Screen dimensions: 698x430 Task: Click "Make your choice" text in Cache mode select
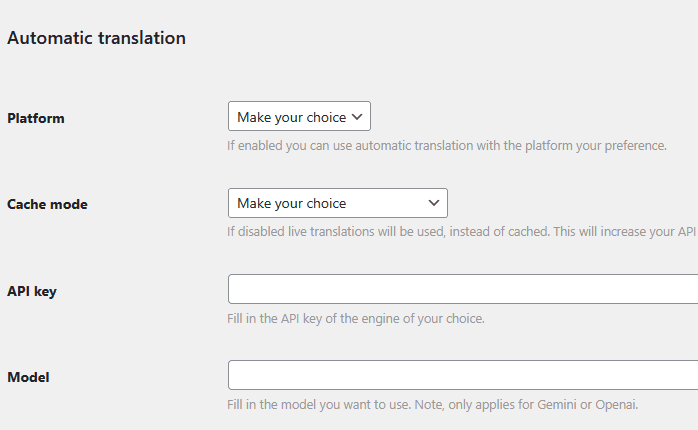click(291, 203)
